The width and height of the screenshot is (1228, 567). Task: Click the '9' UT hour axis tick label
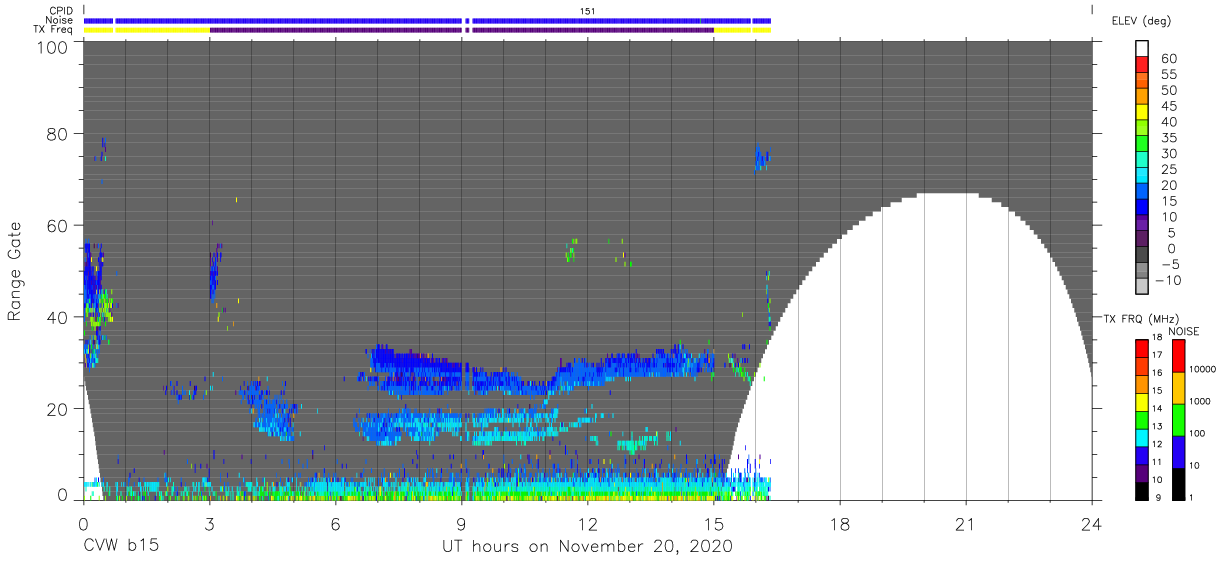click(x=461, y=523)
